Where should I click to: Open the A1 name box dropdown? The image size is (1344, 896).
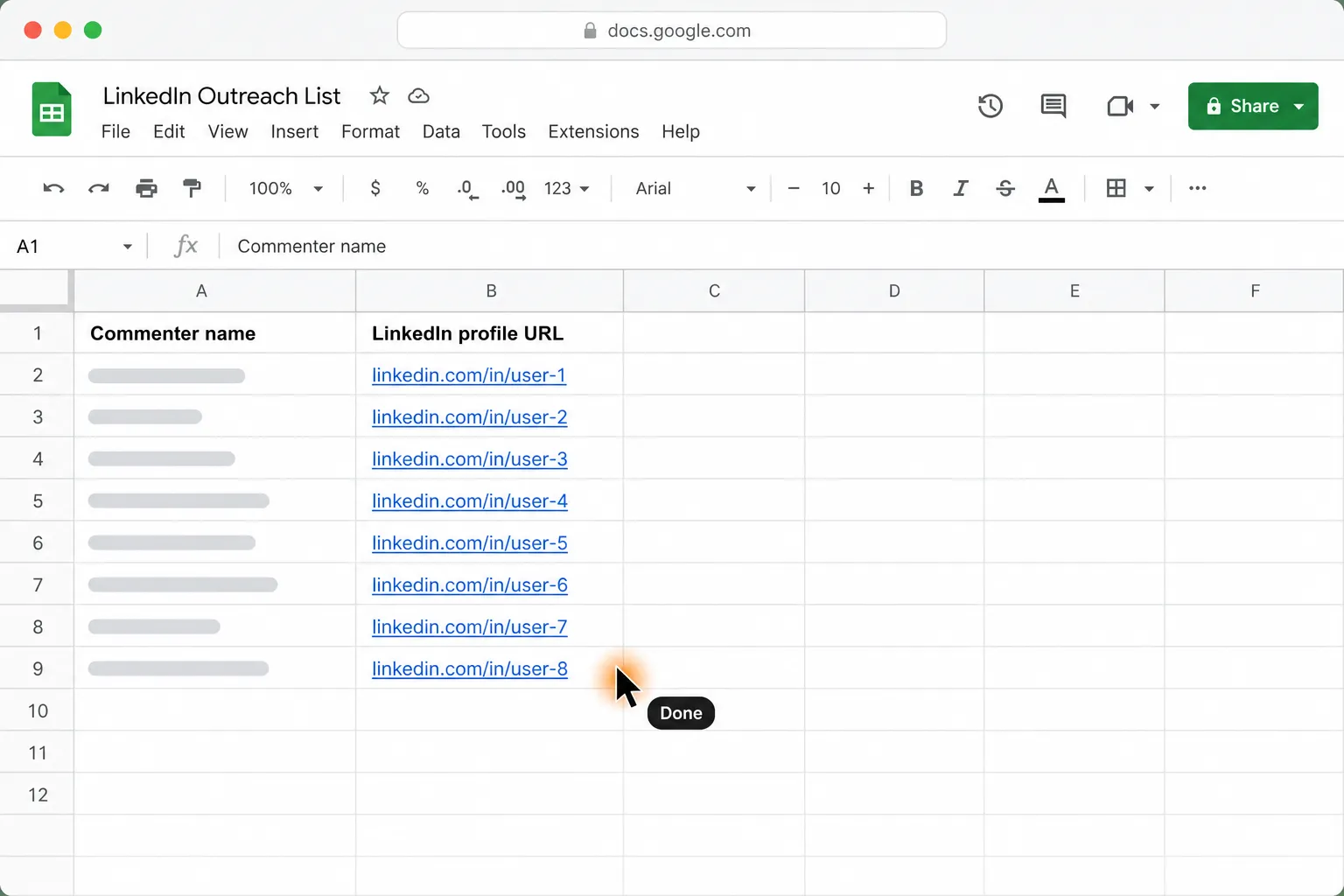click(x=128, y=247)
